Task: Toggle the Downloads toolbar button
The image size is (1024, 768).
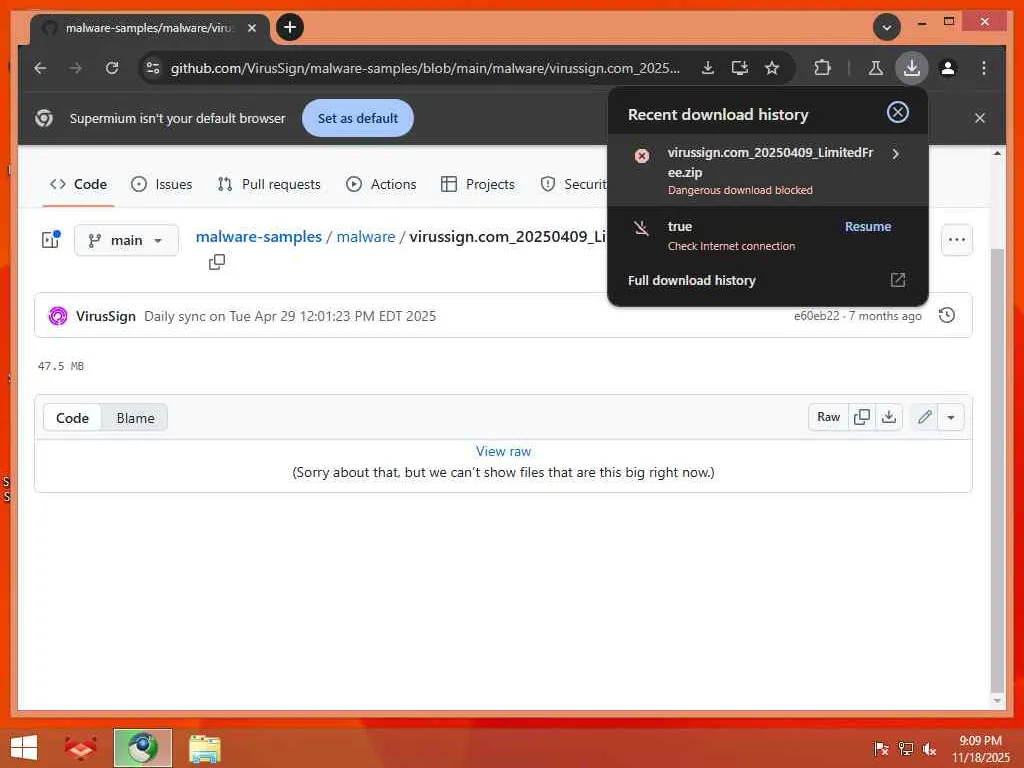Action: point(912,68)
